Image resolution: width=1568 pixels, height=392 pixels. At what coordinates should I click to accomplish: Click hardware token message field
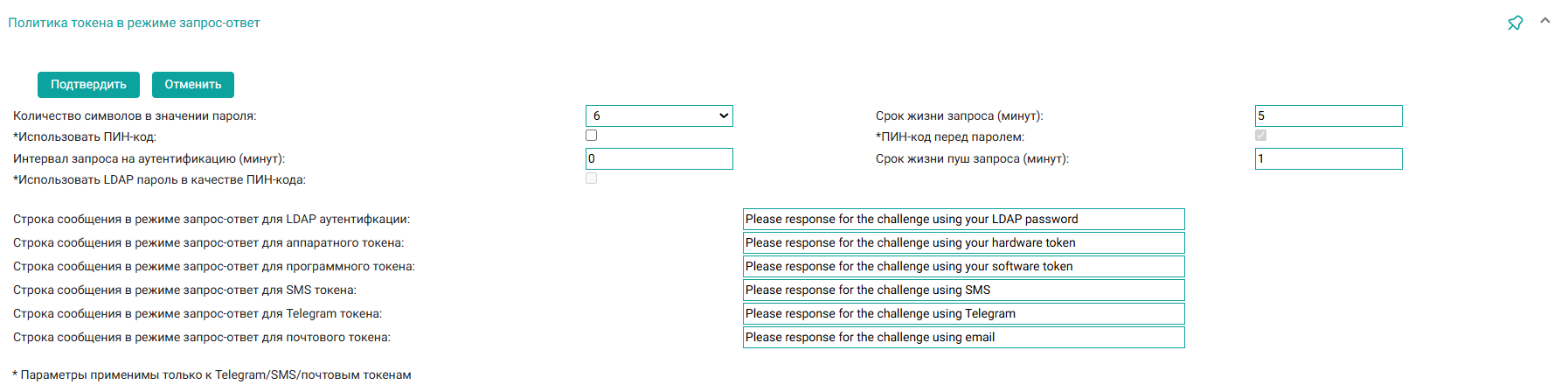963,242
